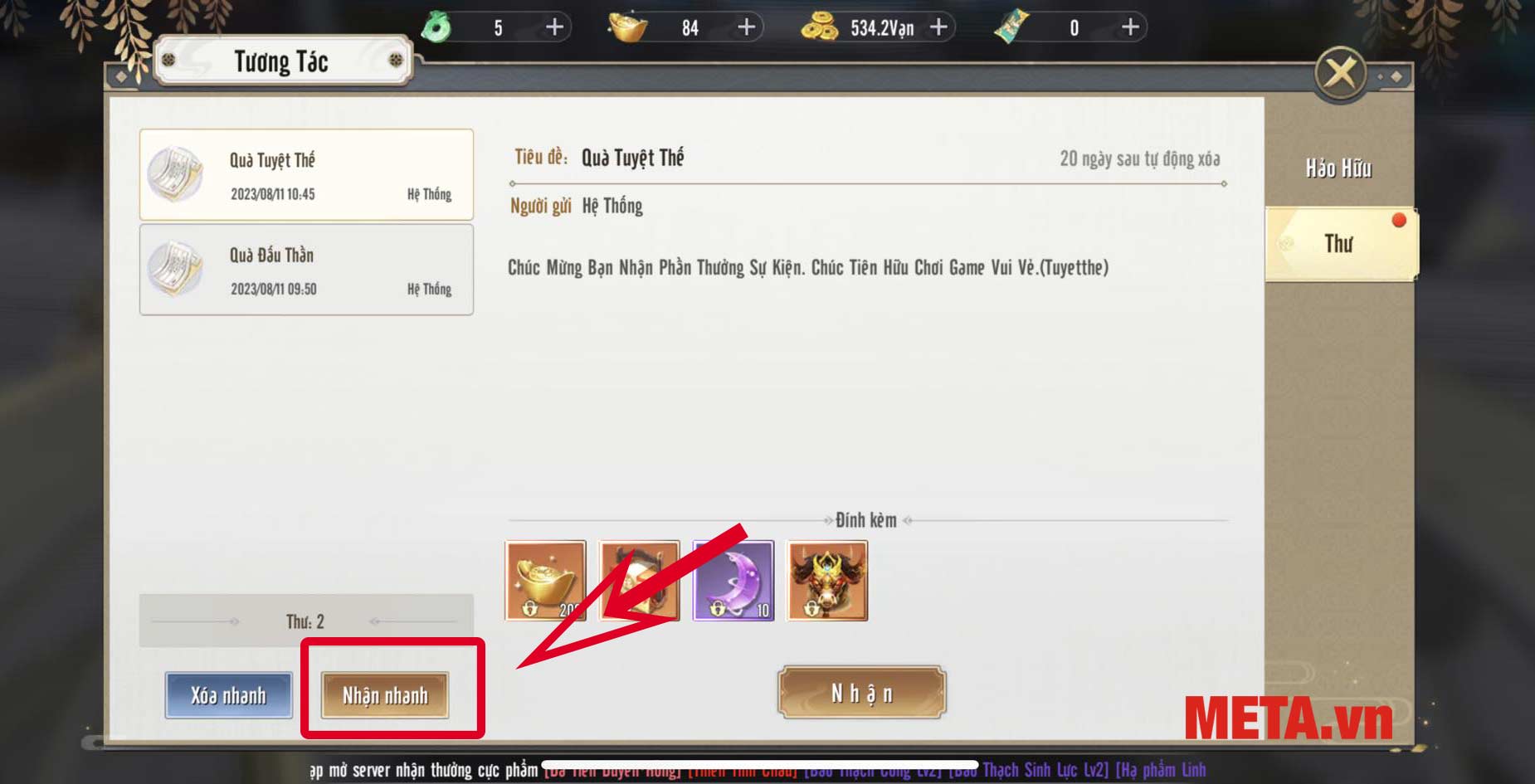
Task: Switch to the Hảo Hữu tab
Action: [1338, 168]
